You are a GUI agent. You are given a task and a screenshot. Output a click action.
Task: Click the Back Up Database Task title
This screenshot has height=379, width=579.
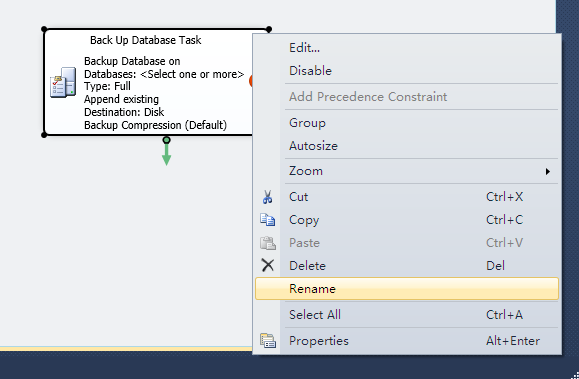pos(145,40)
